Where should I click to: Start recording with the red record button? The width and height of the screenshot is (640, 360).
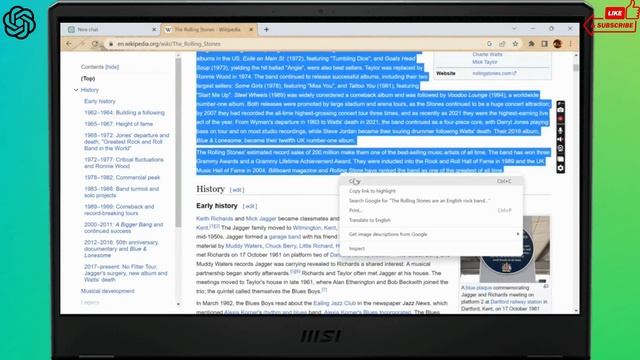pos(560,119)
